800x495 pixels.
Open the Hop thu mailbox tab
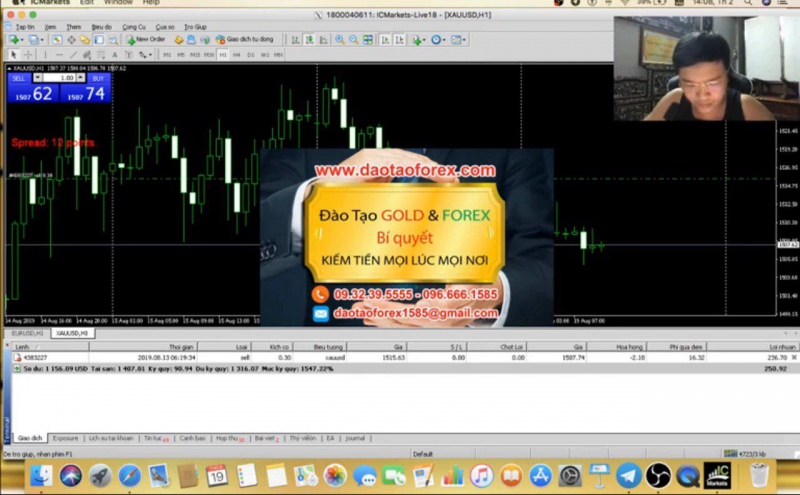(229, 438)
